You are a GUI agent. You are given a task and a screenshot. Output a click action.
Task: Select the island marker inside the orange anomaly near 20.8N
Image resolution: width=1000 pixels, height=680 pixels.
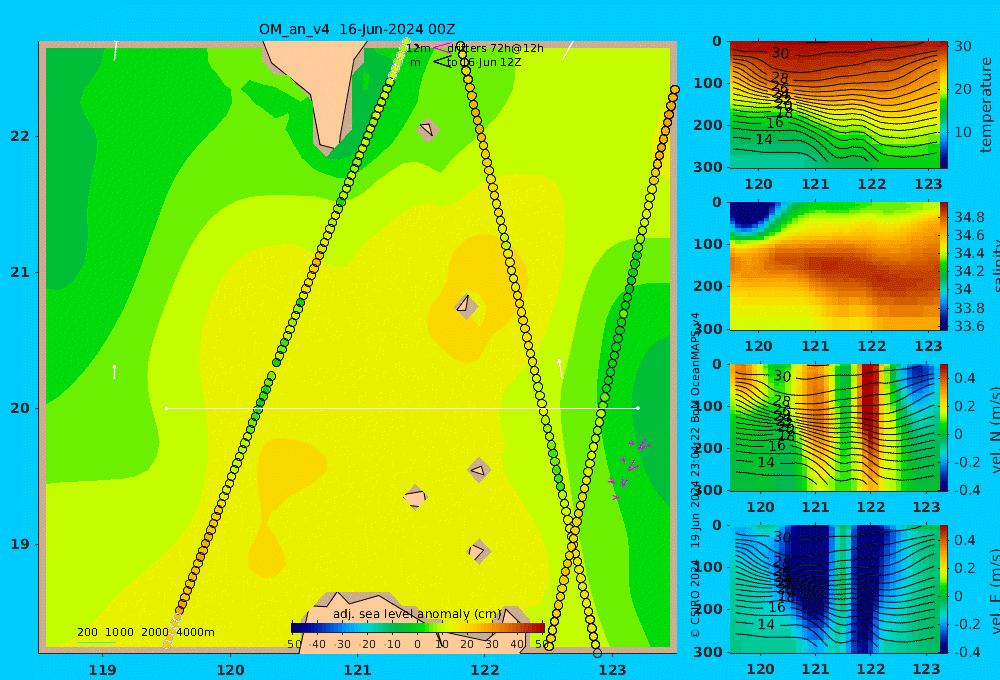click(x=466, y=306)
